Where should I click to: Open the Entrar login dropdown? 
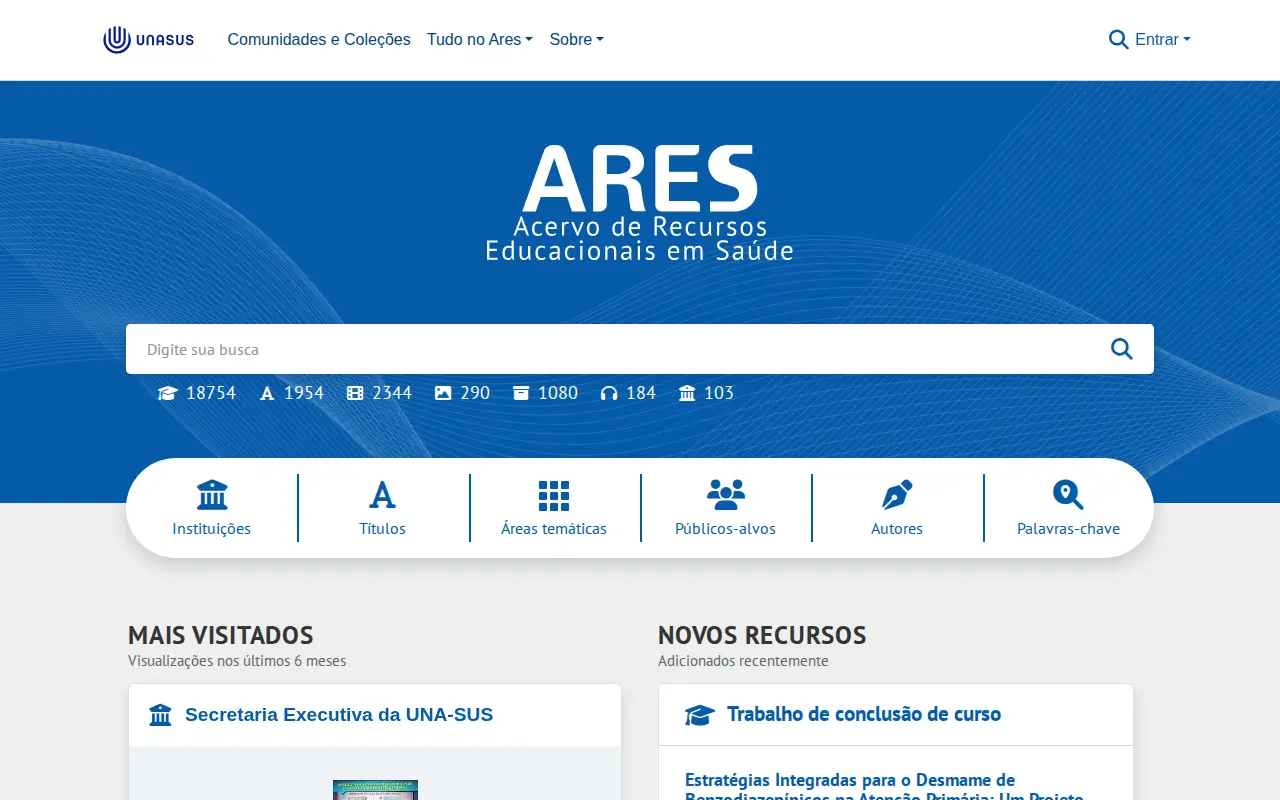coord(1163,40)
